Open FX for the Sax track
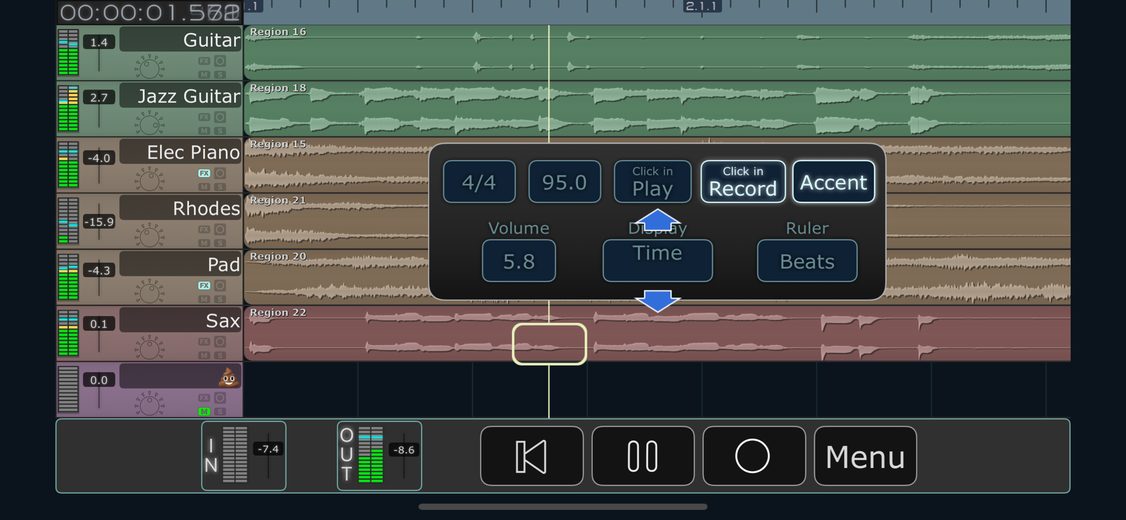This screenshot has height=520, width=1126. tap(204, 342)
